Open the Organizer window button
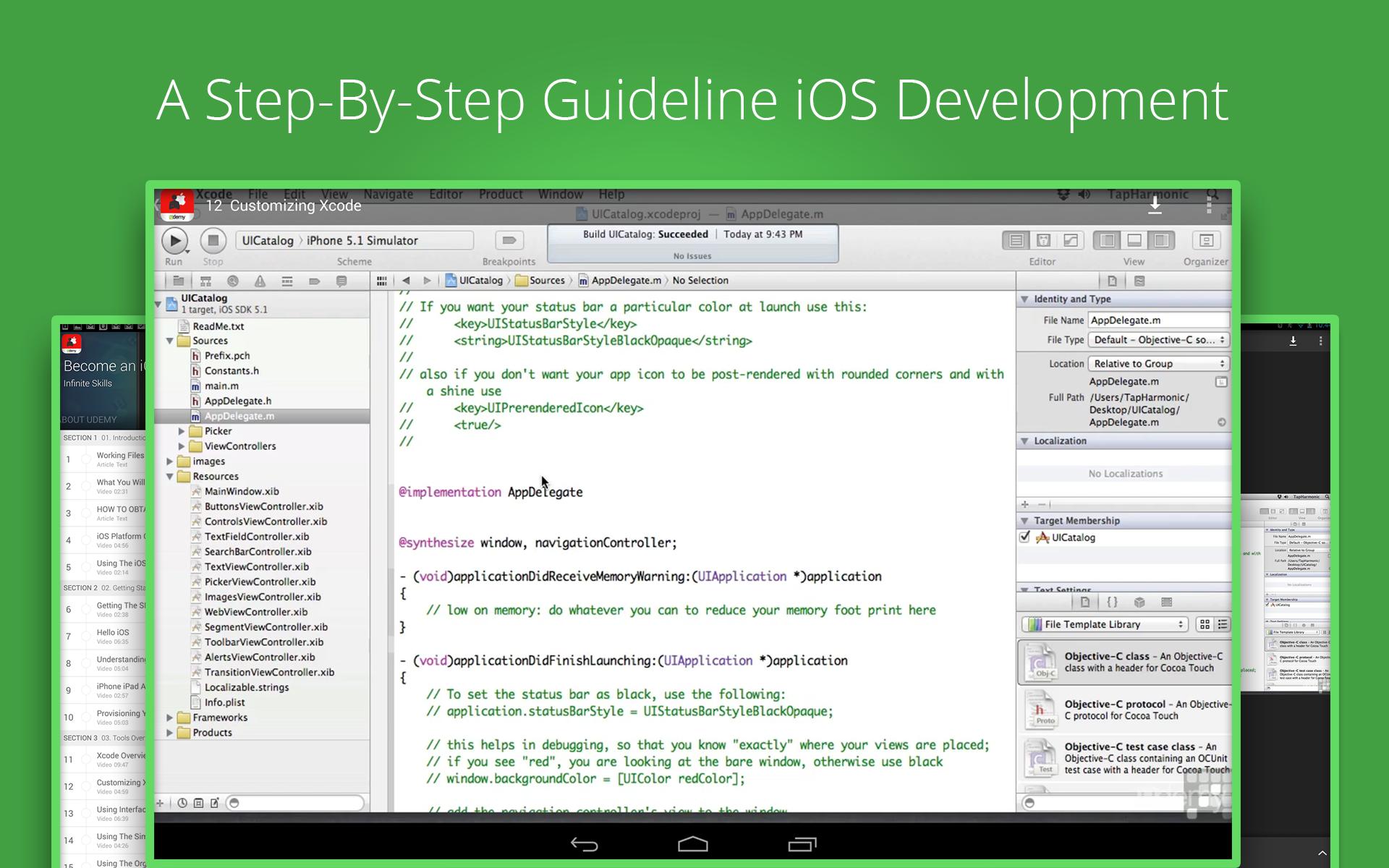 coord(1206,240)
